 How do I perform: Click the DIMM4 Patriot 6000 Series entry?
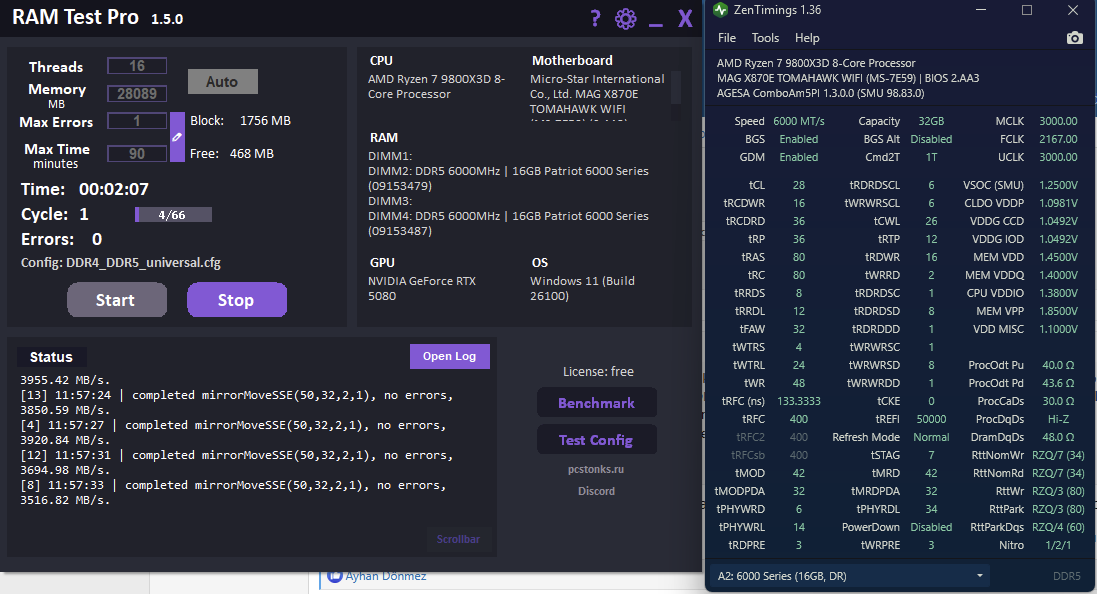(508, 223)
